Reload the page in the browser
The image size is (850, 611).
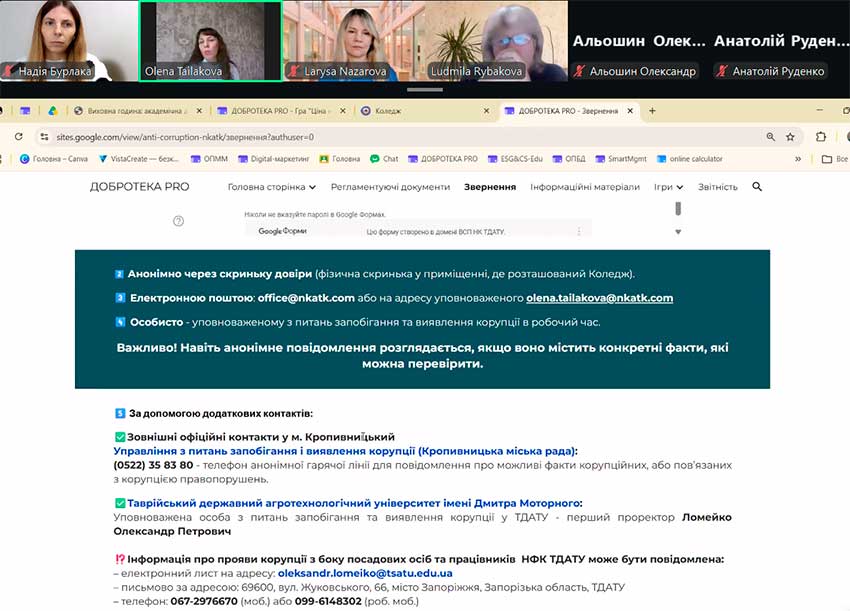pos(19,137)
